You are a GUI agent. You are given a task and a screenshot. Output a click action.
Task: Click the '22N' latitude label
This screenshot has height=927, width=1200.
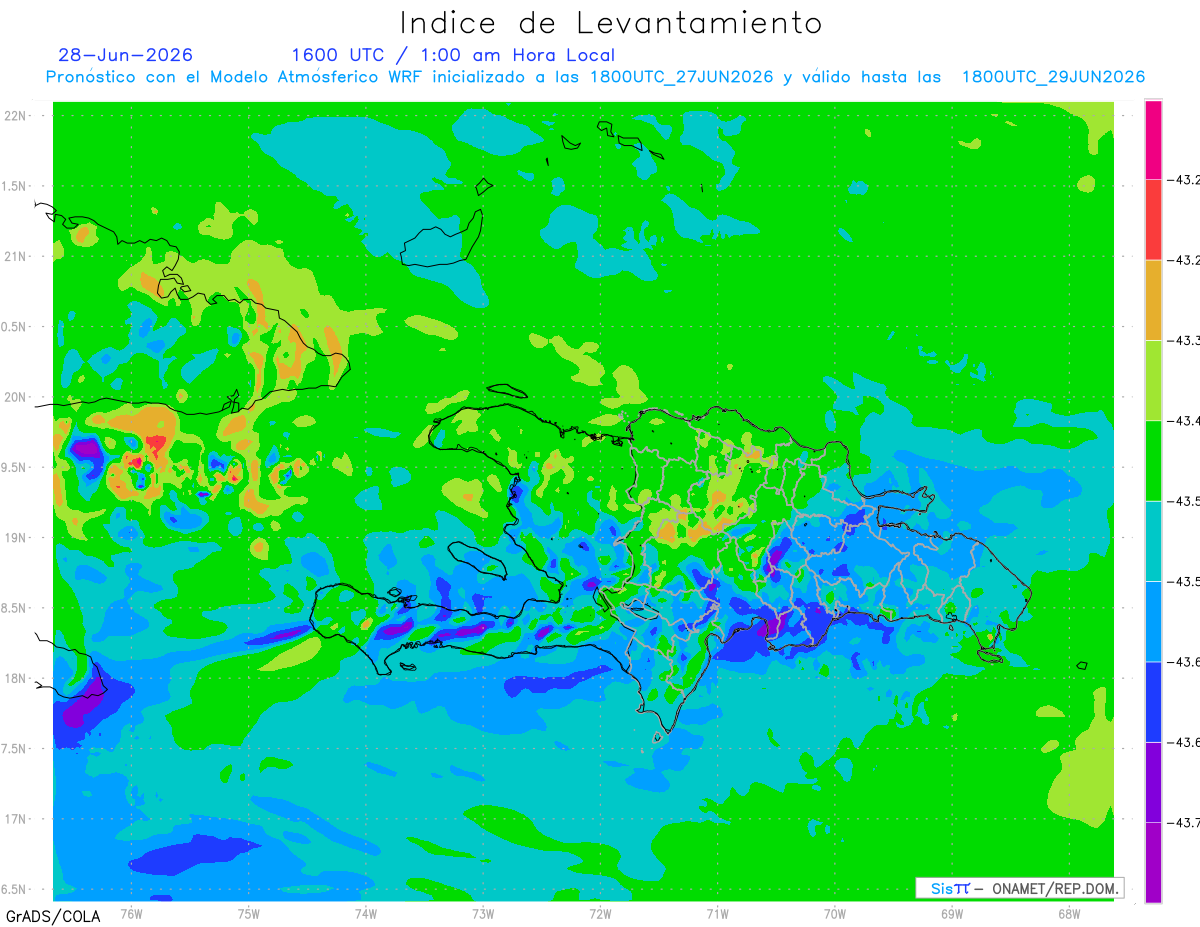pos(16,116)
